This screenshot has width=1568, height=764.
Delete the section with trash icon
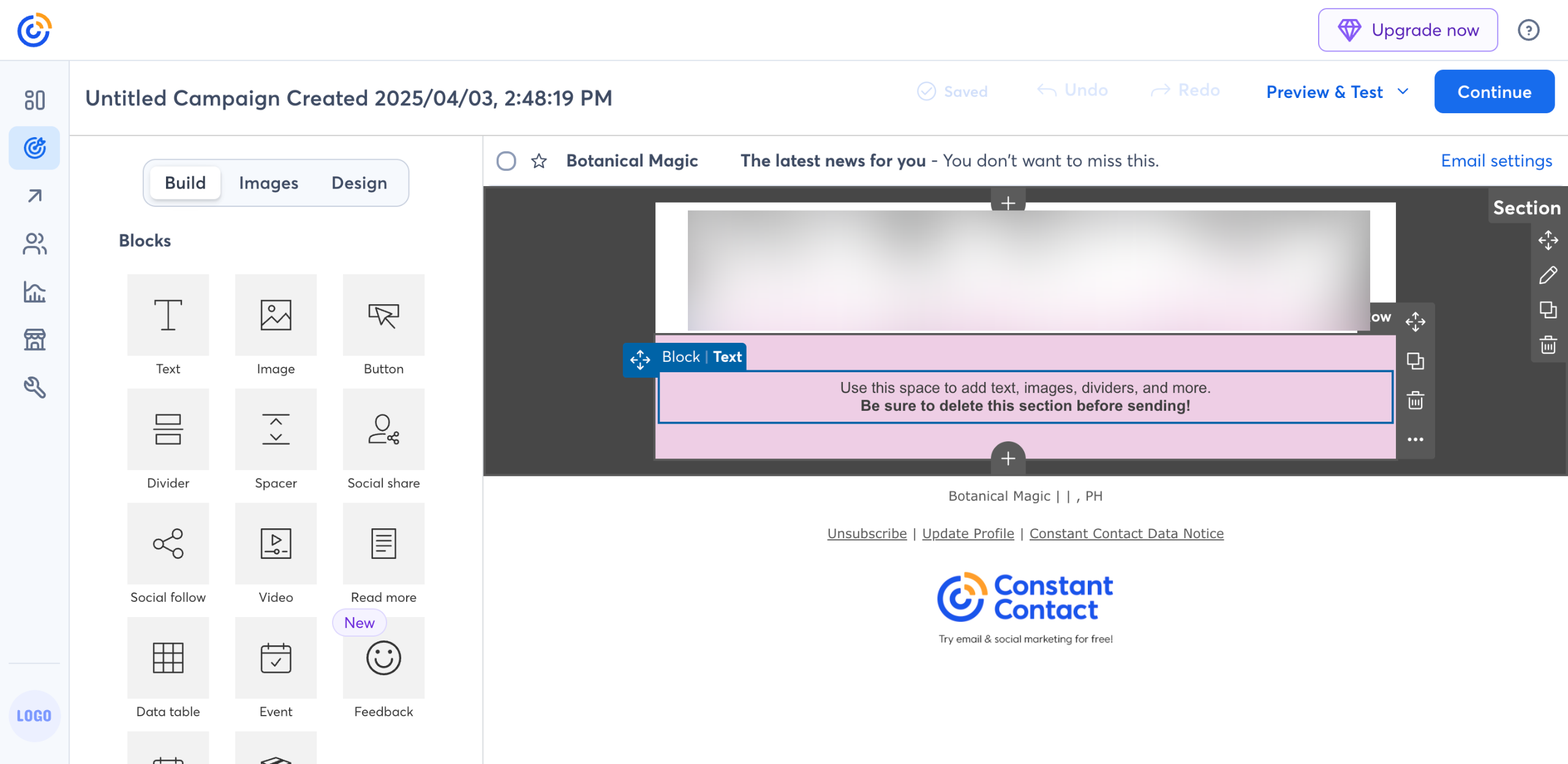(1548, 345)
